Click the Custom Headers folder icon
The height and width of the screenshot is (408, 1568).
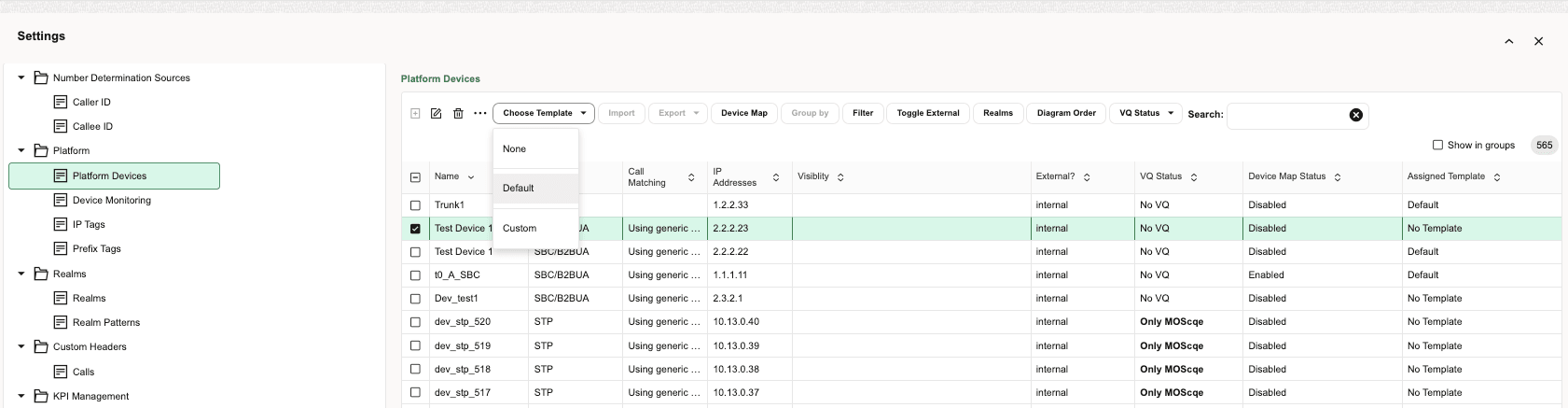coord(41,346)
